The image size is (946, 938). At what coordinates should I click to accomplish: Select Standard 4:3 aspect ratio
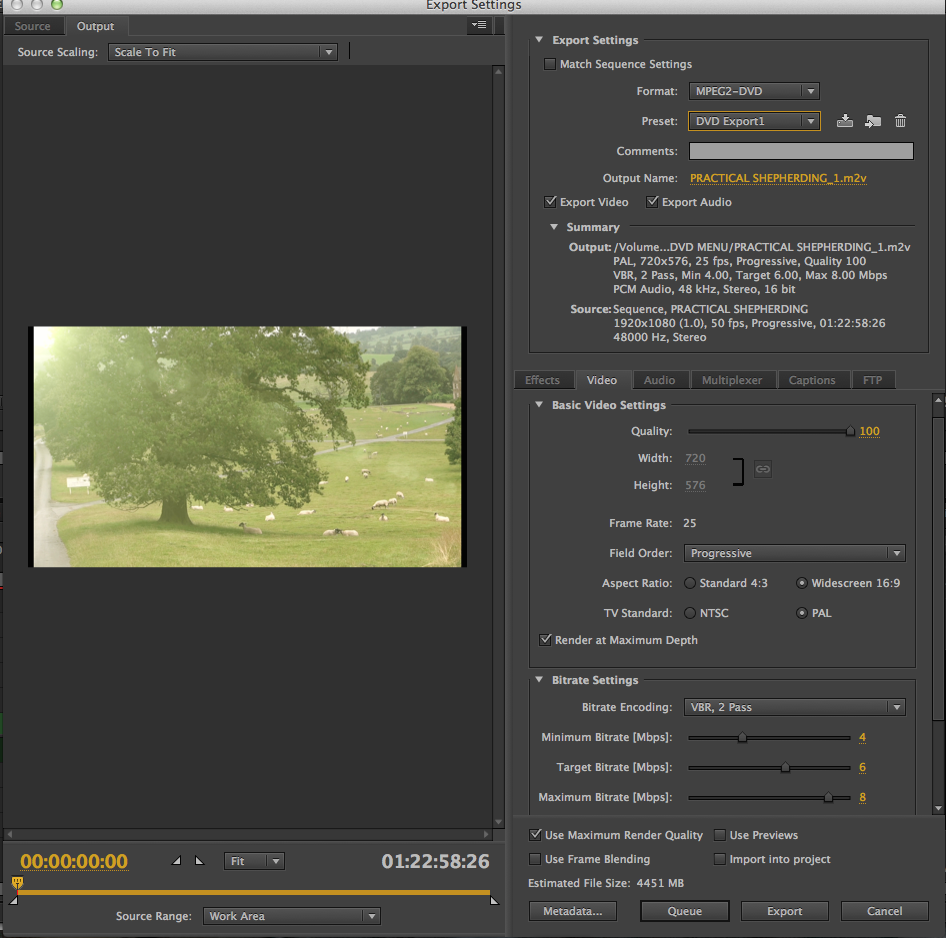click(690, 583)
